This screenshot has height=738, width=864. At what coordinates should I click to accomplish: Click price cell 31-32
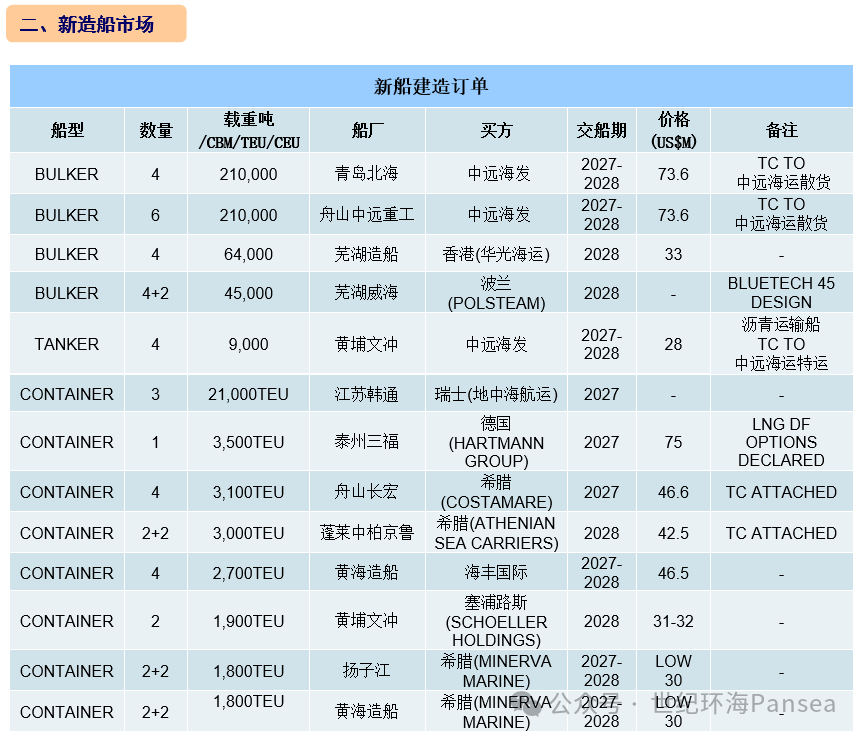pyautogui.click(x=673, y=622)
